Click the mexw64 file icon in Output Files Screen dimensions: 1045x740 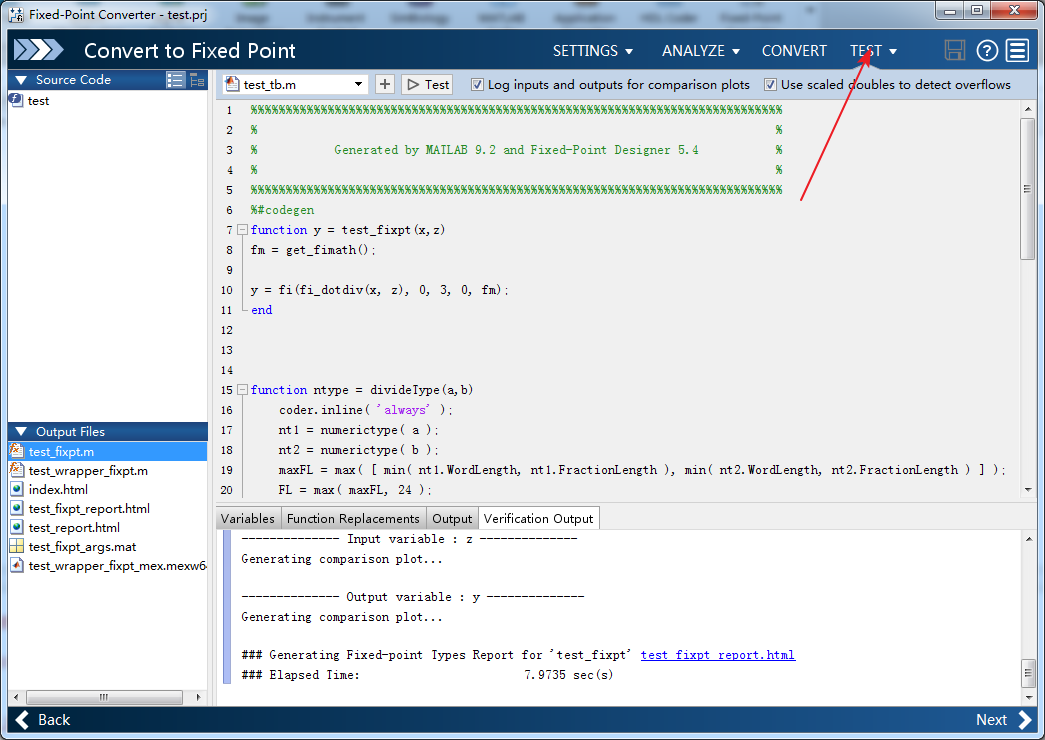pyautogui.click(x=17, y=565)
